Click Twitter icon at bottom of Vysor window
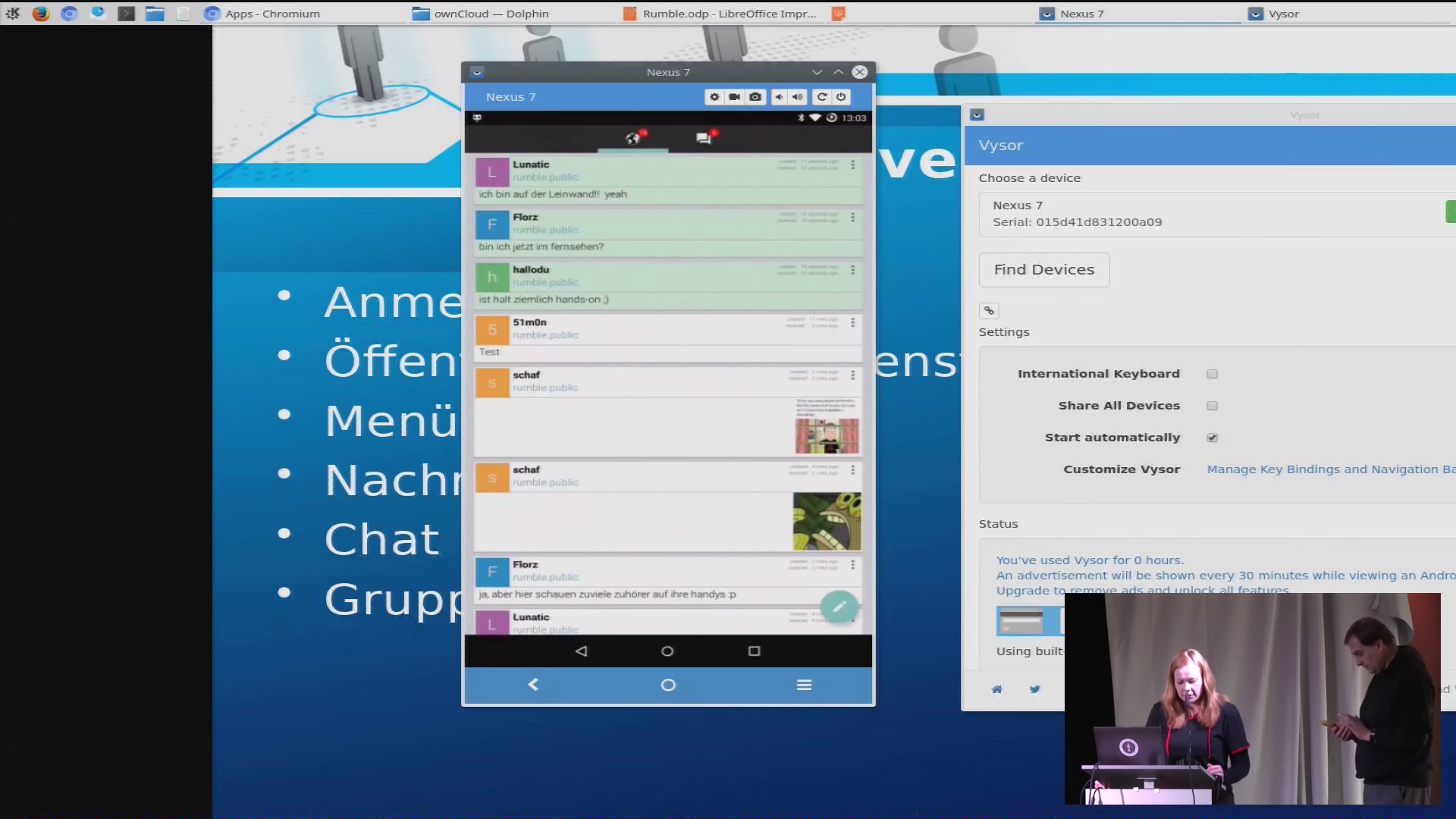The height and width of the screenshot is (819, 1456). pyautogui.click(x=1034, y=689)
